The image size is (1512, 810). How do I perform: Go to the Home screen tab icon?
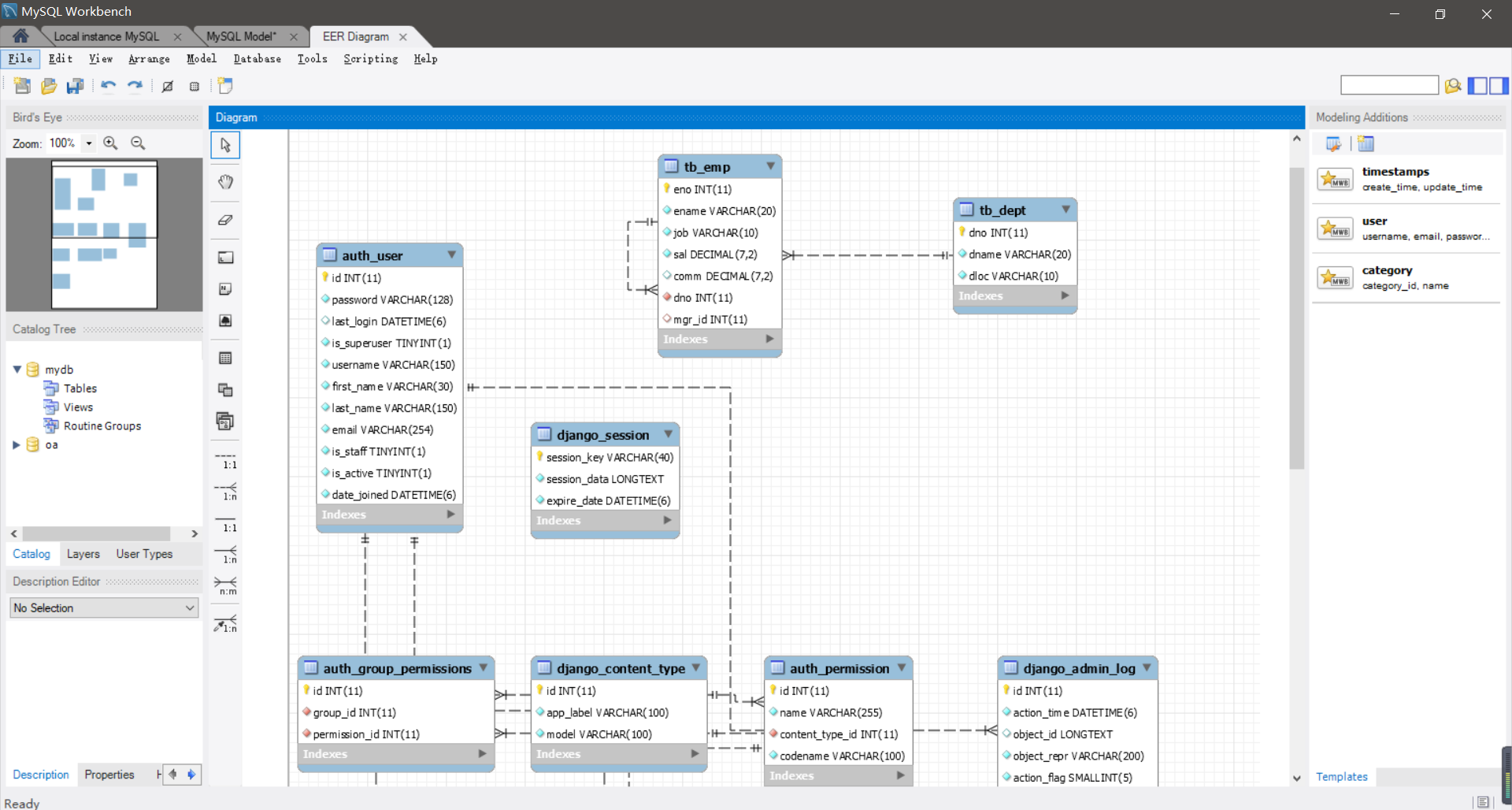point(20,36)
